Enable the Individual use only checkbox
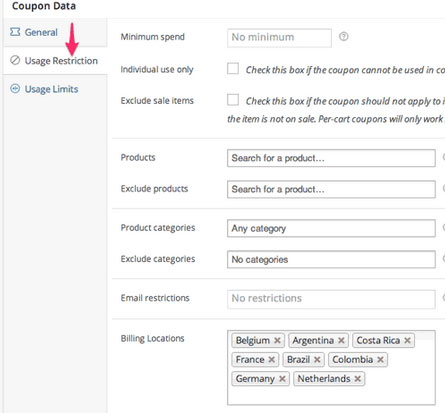Viewport: 445px width, 413px height. 233,69
